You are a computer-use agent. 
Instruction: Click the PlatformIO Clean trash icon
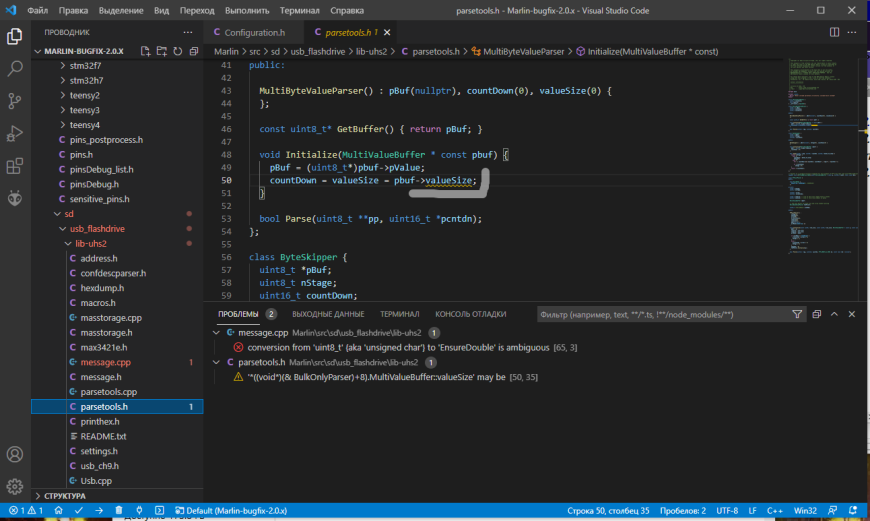click(119, 510)
